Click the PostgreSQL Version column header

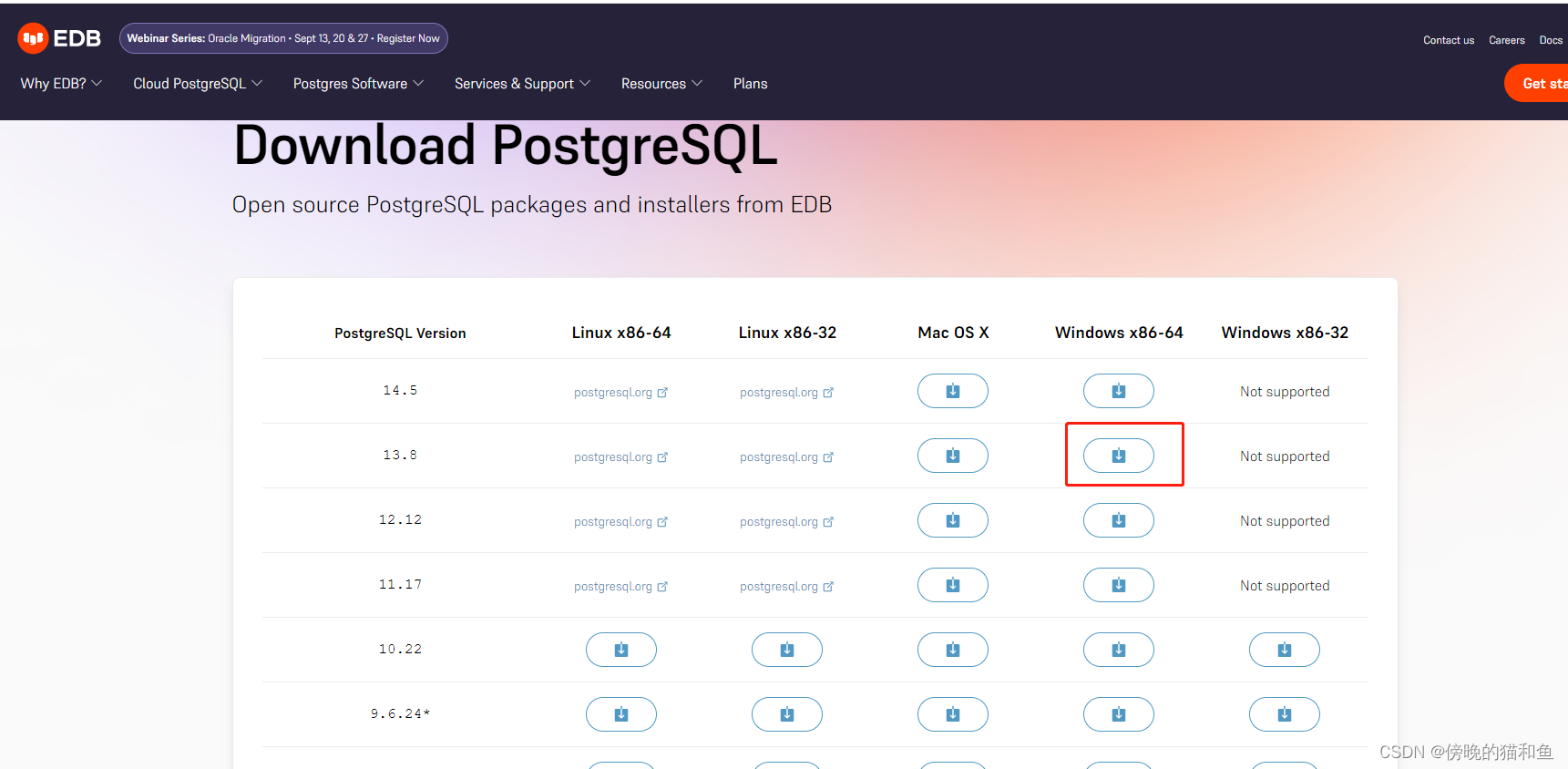[x=400, y=333]
